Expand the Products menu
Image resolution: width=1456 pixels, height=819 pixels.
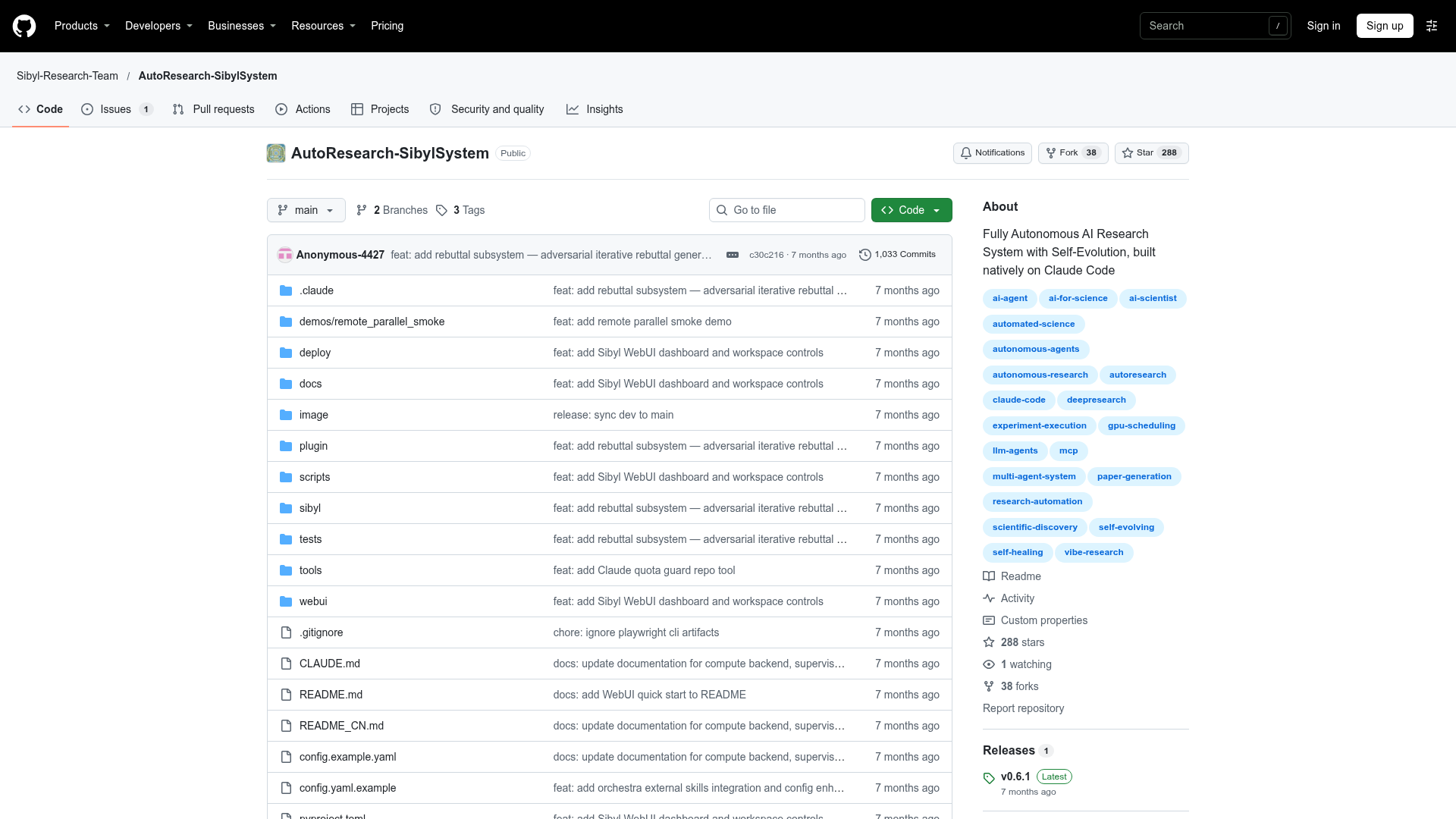point(82,26)
